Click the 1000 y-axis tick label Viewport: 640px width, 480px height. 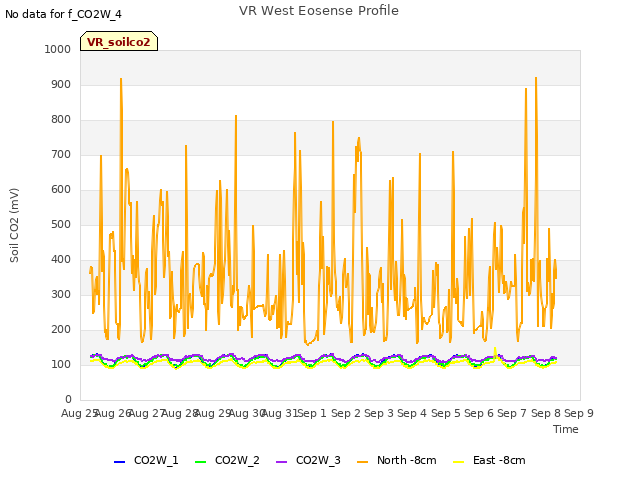coord(58,49)
